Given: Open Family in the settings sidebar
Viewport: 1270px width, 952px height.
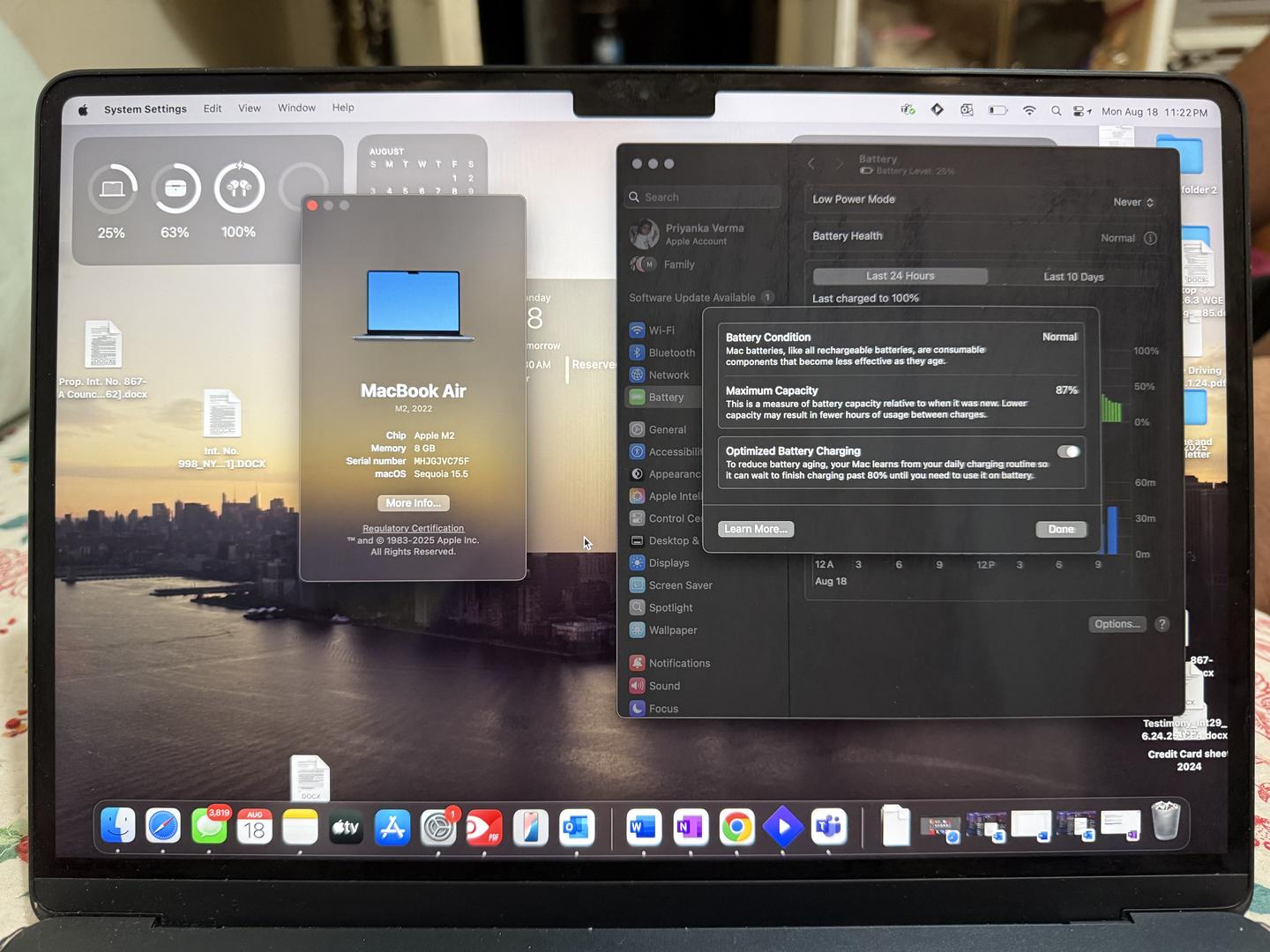Looking at the screenshot, I should pos(662,264).
